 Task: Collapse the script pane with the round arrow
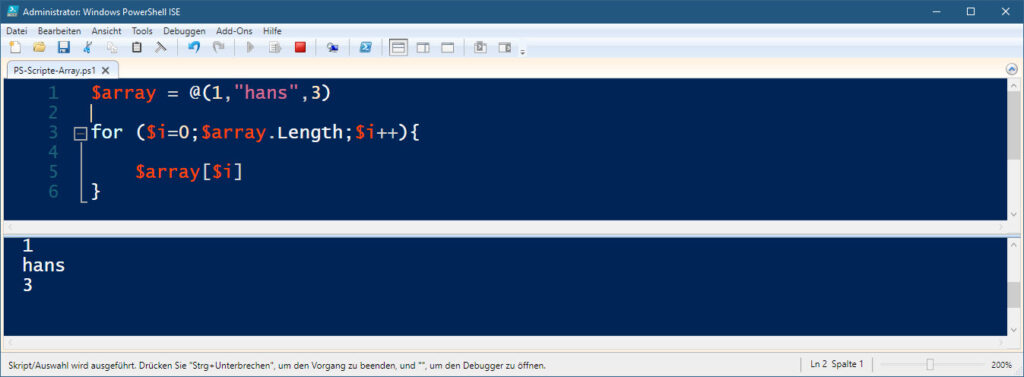(x=1012, y=69)
